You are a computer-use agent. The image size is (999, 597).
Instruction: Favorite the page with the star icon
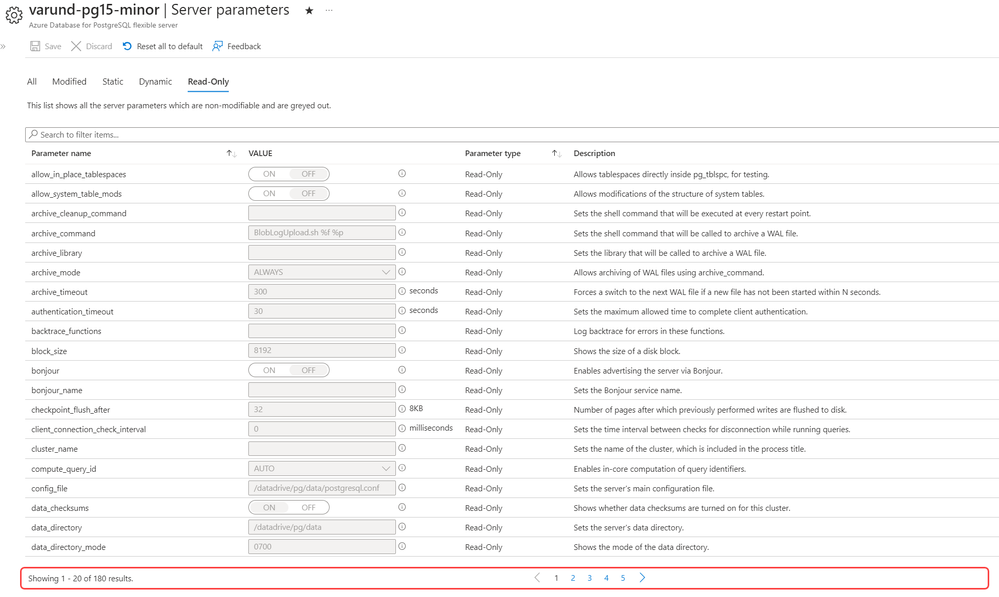(x=309, y=10)
